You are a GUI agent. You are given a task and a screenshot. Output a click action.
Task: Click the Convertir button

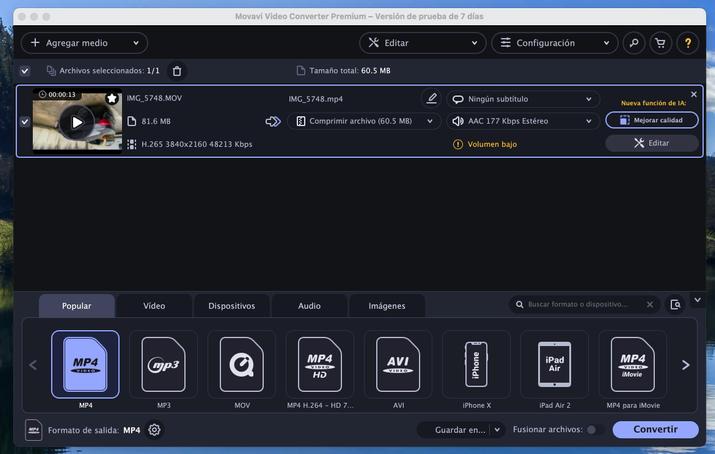click(x=655, y=429)
